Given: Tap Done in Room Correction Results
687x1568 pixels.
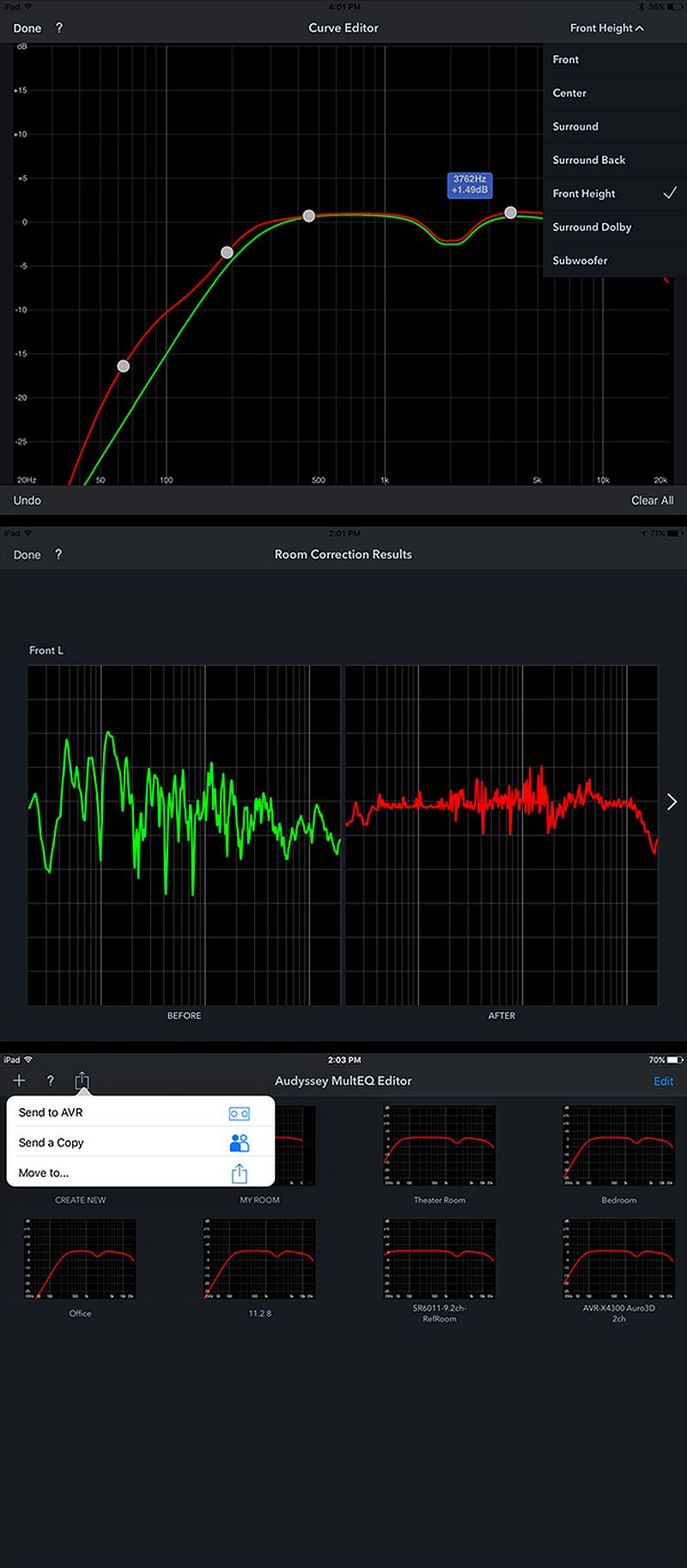Looking at the screenshot, I should (x=27, y=554).
